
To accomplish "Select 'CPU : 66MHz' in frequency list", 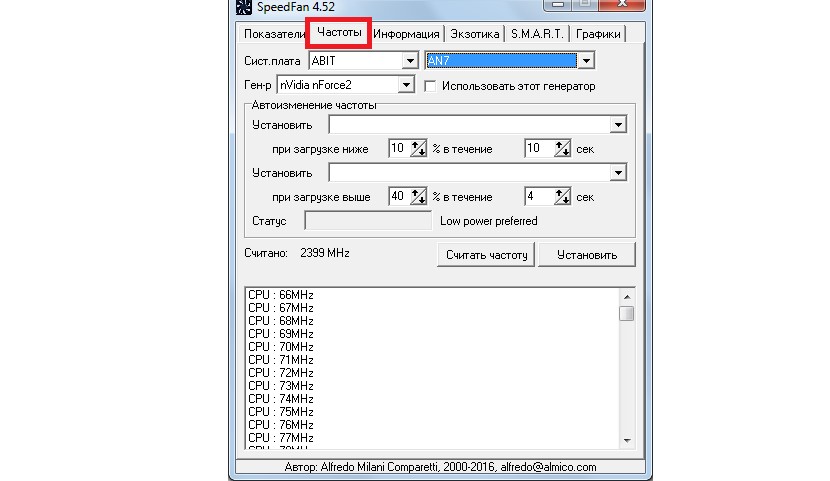I will point(281,295).
